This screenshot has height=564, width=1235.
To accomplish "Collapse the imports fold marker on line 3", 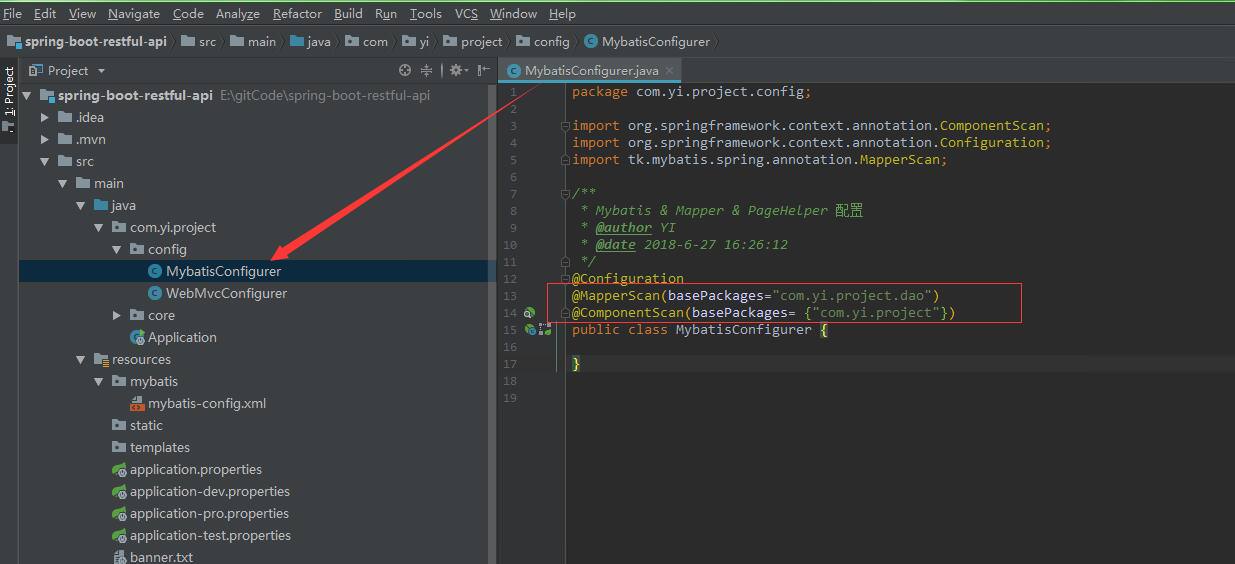I will (x=565, y=126).
